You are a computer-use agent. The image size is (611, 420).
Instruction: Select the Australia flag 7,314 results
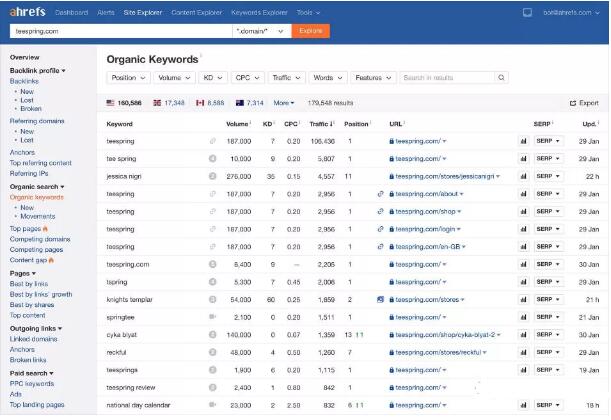coord(250,103)
